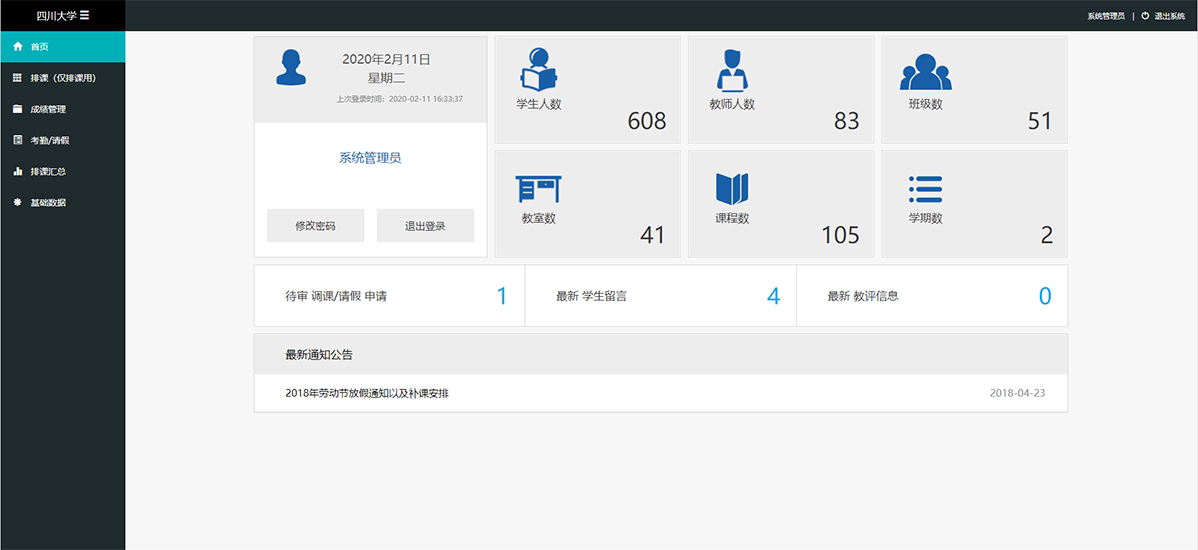The width and height of the screenshot is (1198, 550).
Task: Click the sheet icon beside 考勤/请假
Action: [x=18, y=141]
